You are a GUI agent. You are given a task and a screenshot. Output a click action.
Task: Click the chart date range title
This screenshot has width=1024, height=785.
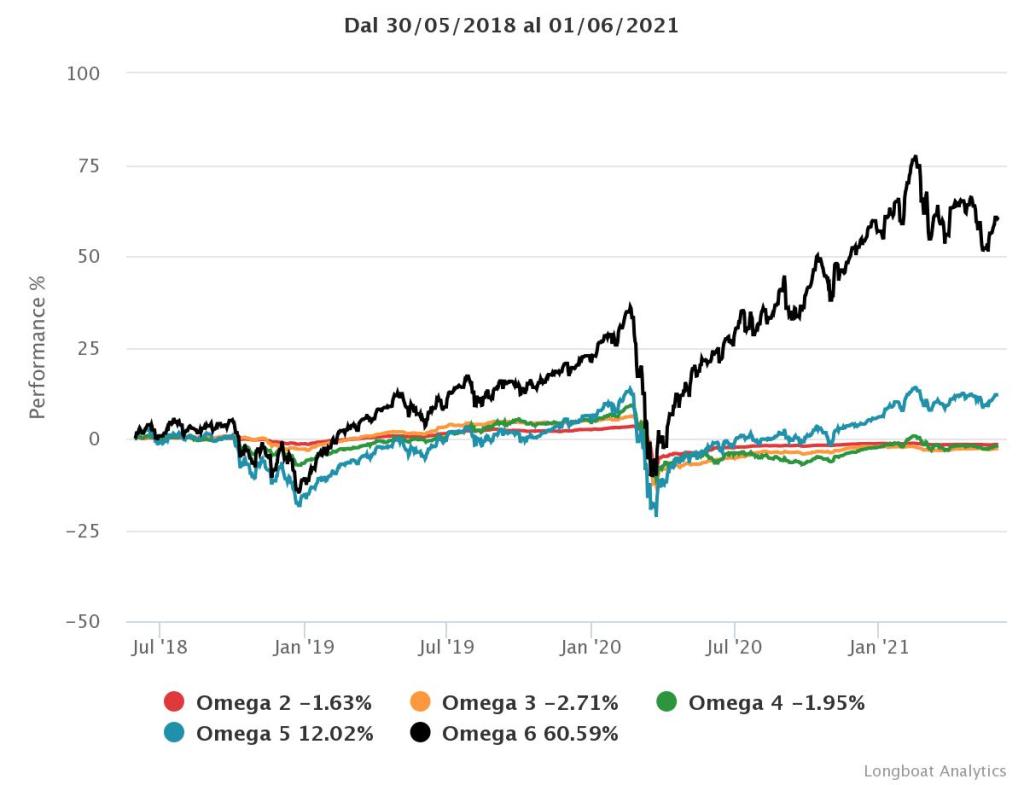point(511,26)
